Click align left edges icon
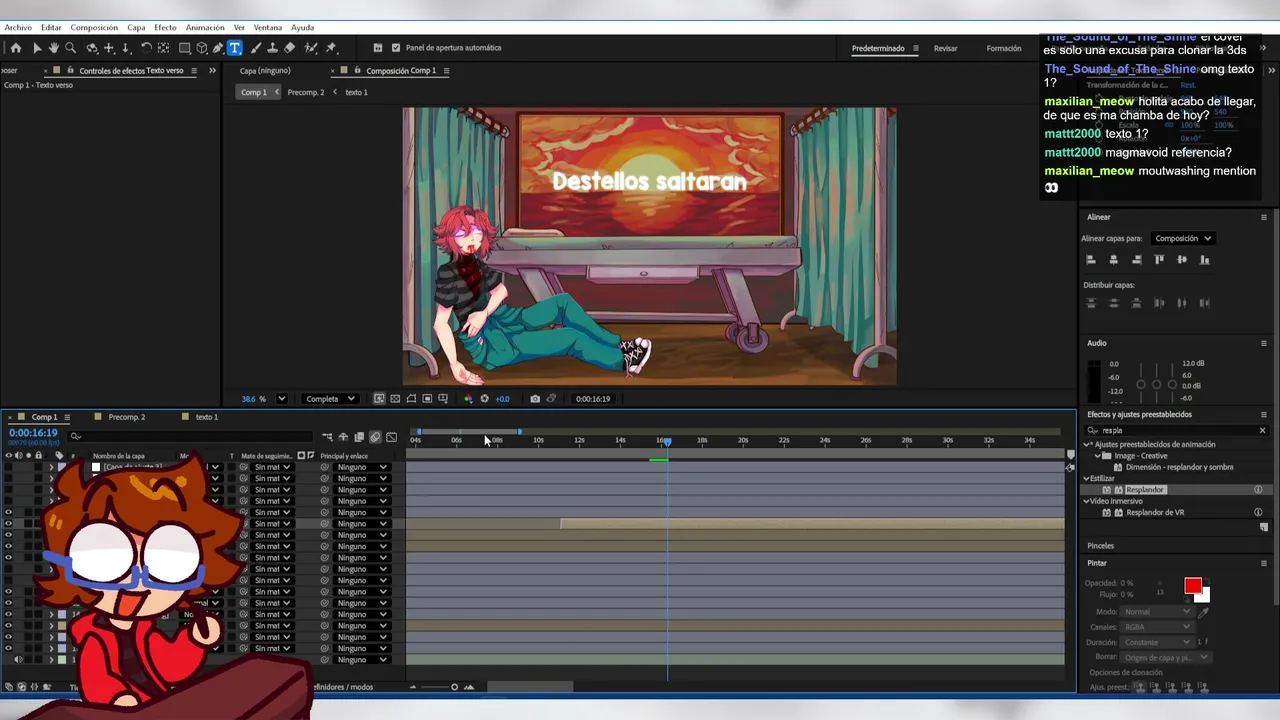1280x720 pixels. point(1091,260)
